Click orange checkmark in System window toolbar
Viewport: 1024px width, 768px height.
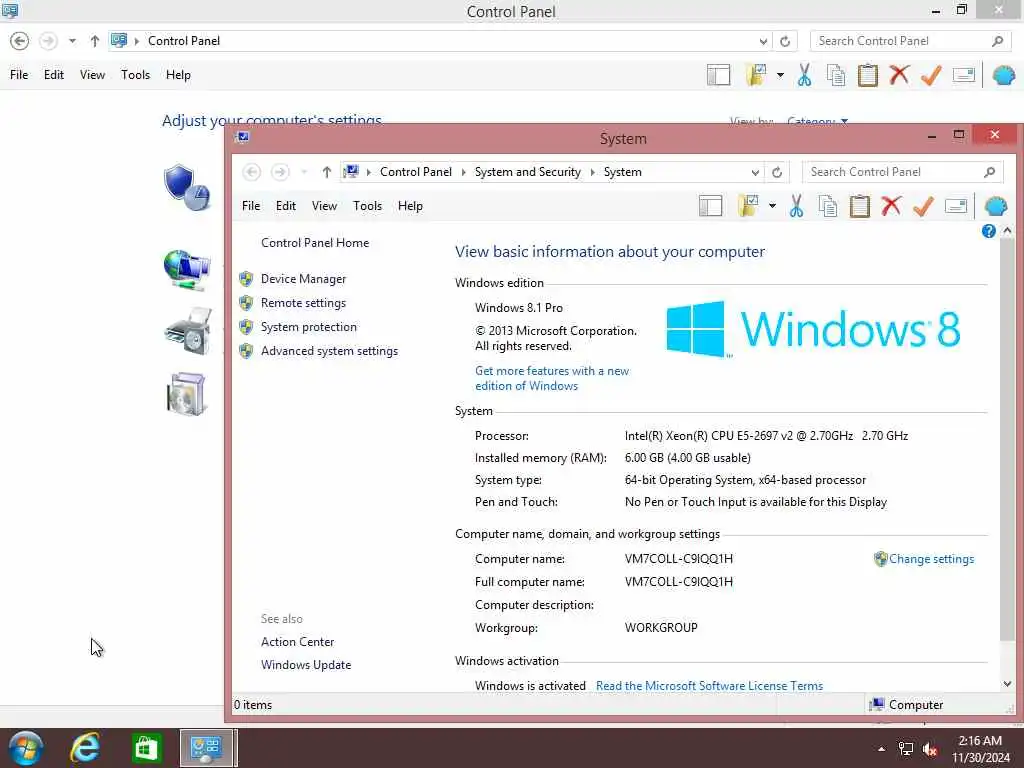pyautogui.click(x=923, y=206)
